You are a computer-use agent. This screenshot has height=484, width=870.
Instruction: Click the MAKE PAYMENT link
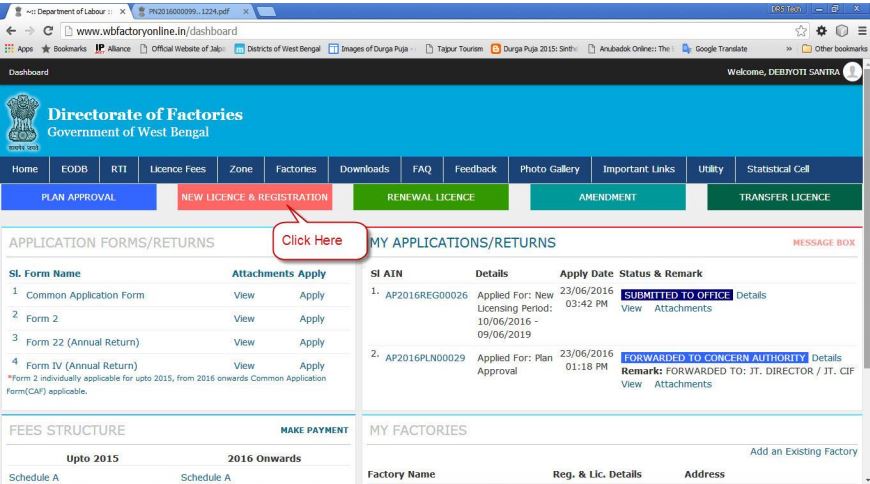tap(315, 430)
